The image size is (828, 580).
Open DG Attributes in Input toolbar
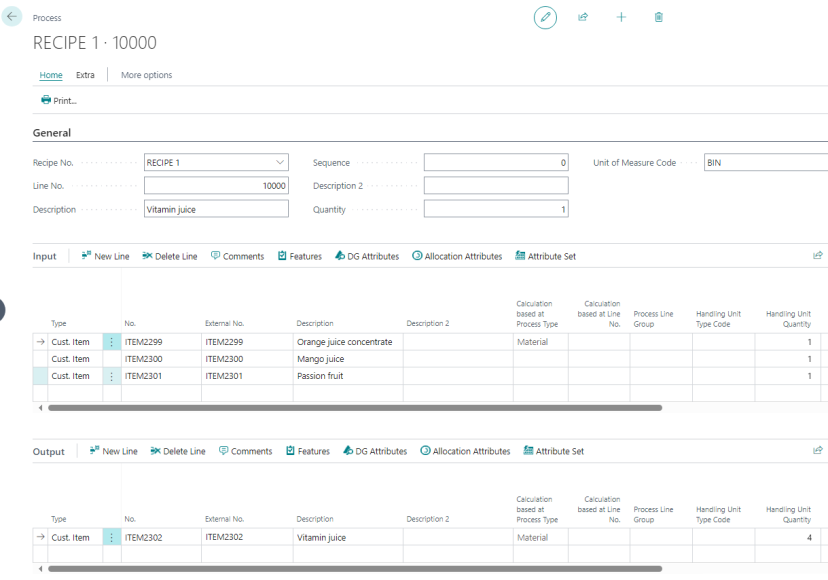[367, 256]
